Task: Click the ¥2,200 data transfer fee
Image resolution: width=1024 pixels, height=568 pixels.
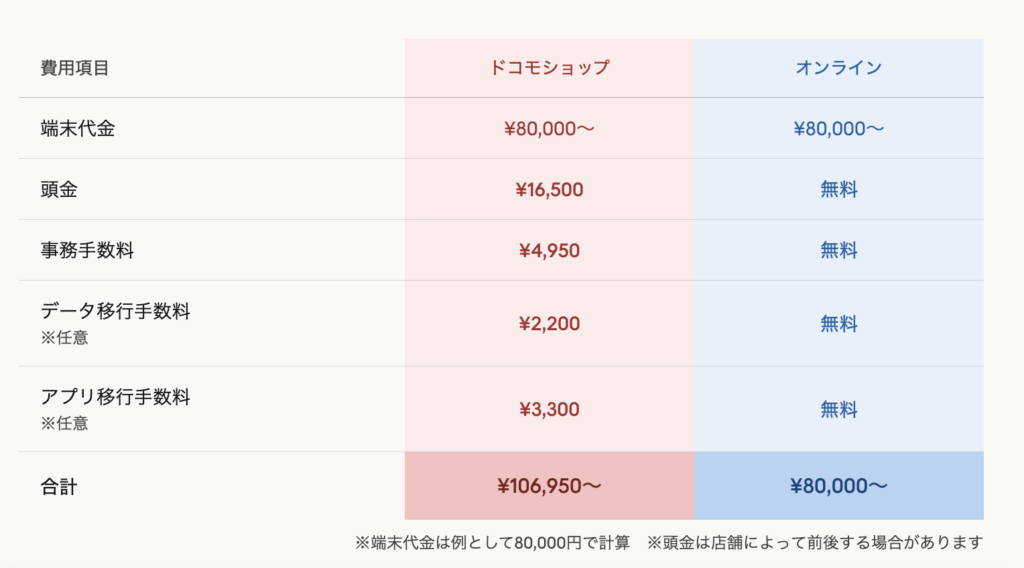Action: (549, 323)
